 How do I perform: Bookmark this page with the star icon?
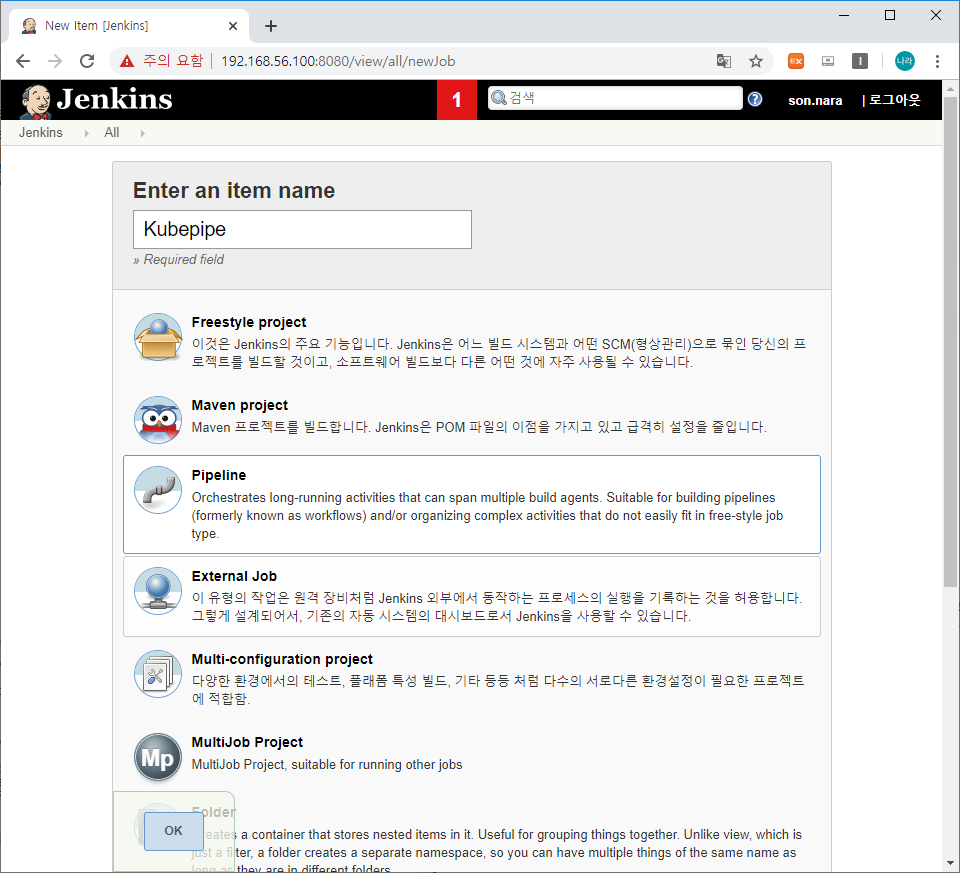point(756,61)
